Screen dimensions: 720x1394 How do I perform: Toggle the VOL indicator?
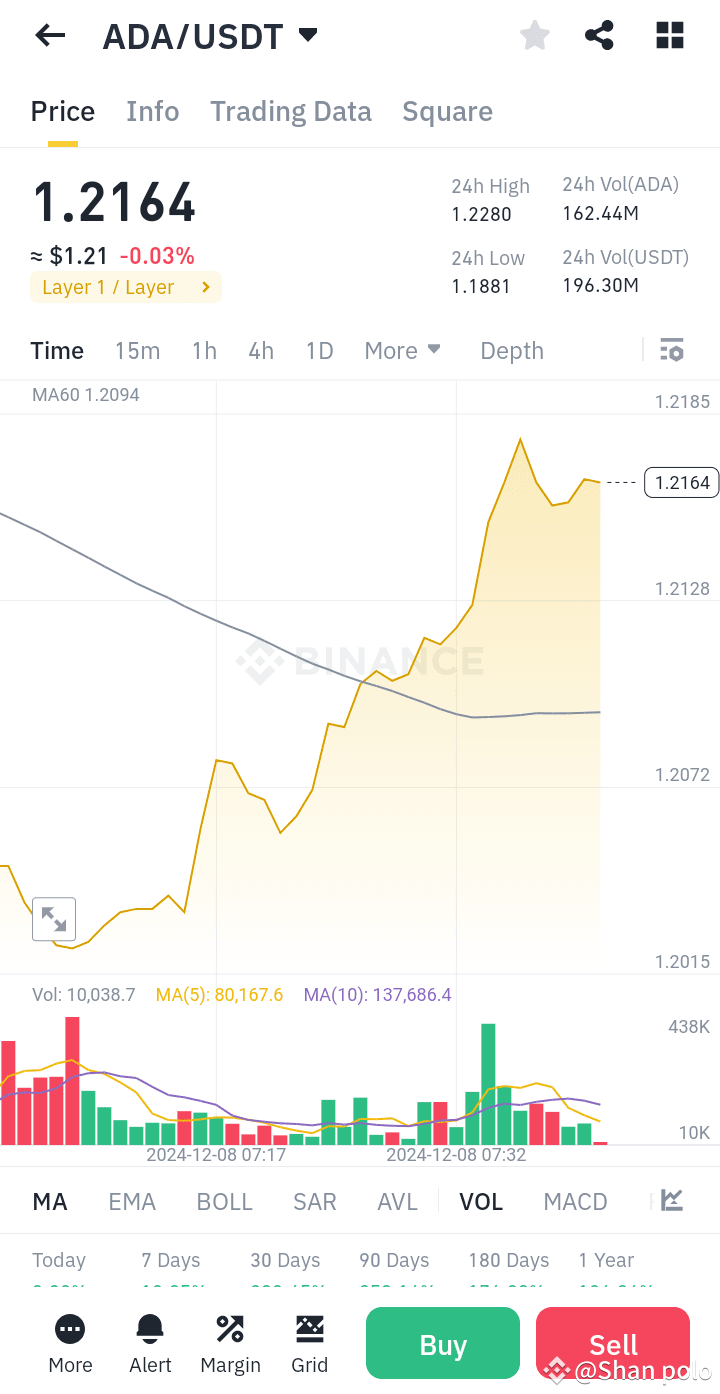pyautogui.click(x=481, y=1200)
